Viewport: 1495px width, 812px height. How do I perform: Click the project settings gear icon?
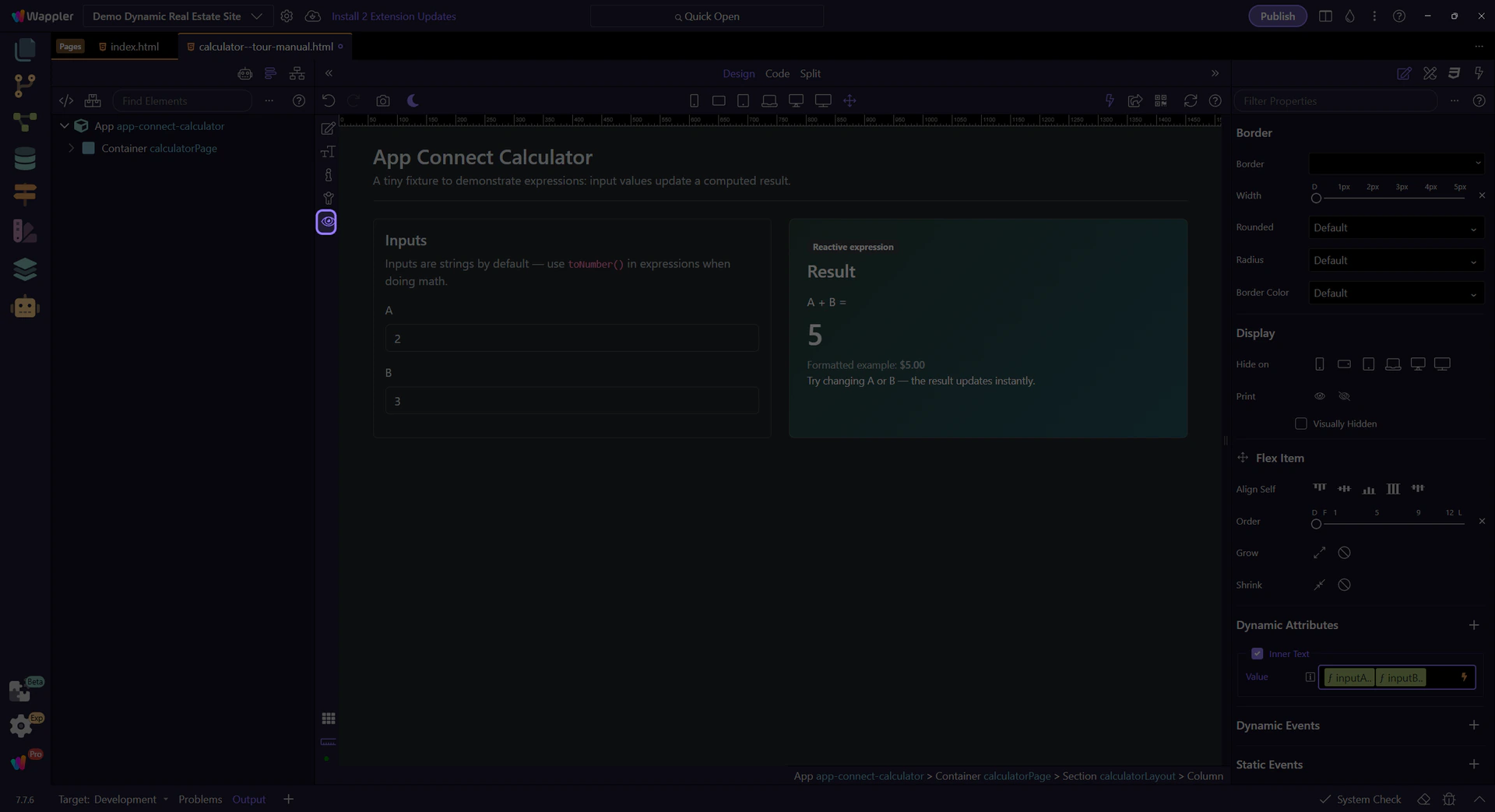point(287,16)
